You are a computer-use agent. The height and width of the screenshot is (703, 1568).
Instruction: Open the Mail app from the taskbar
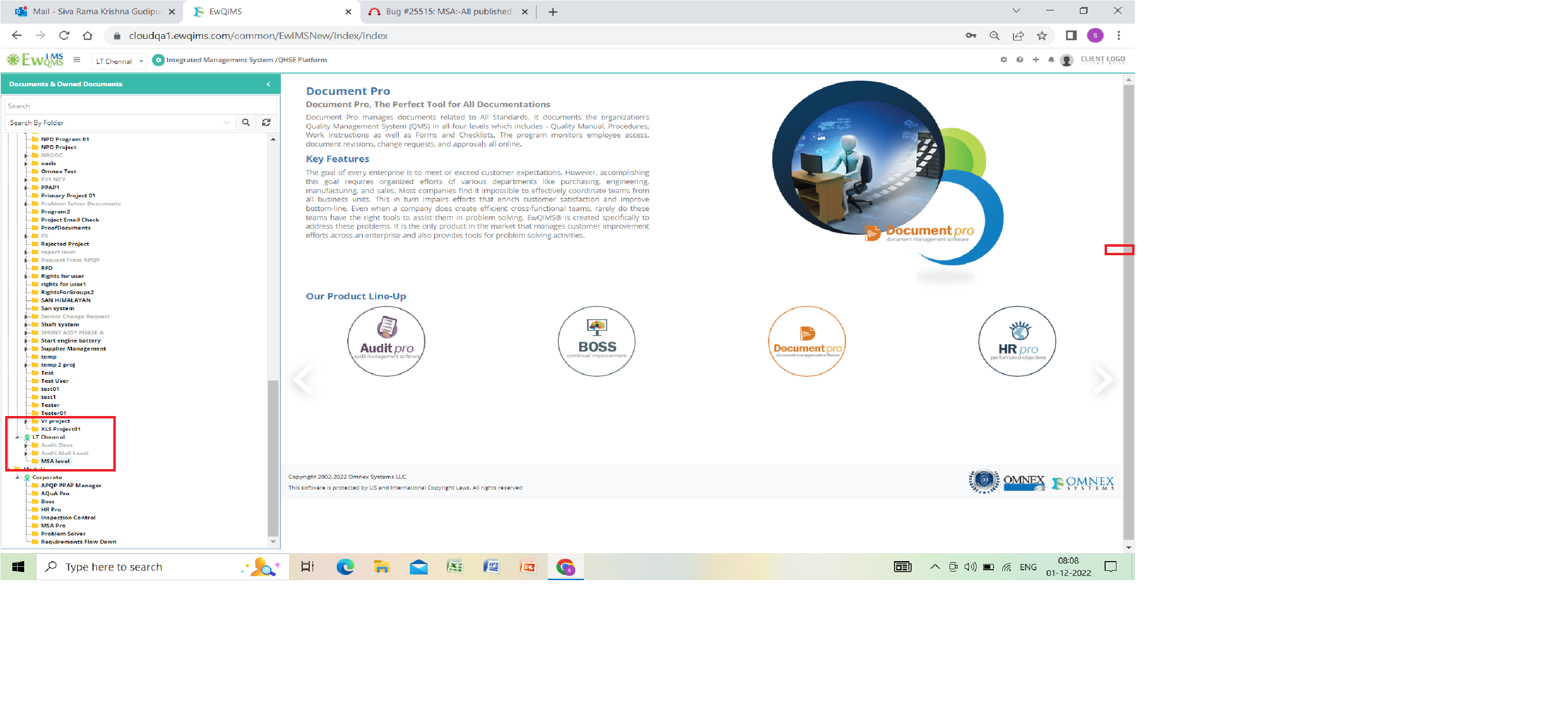coord(418,567)
